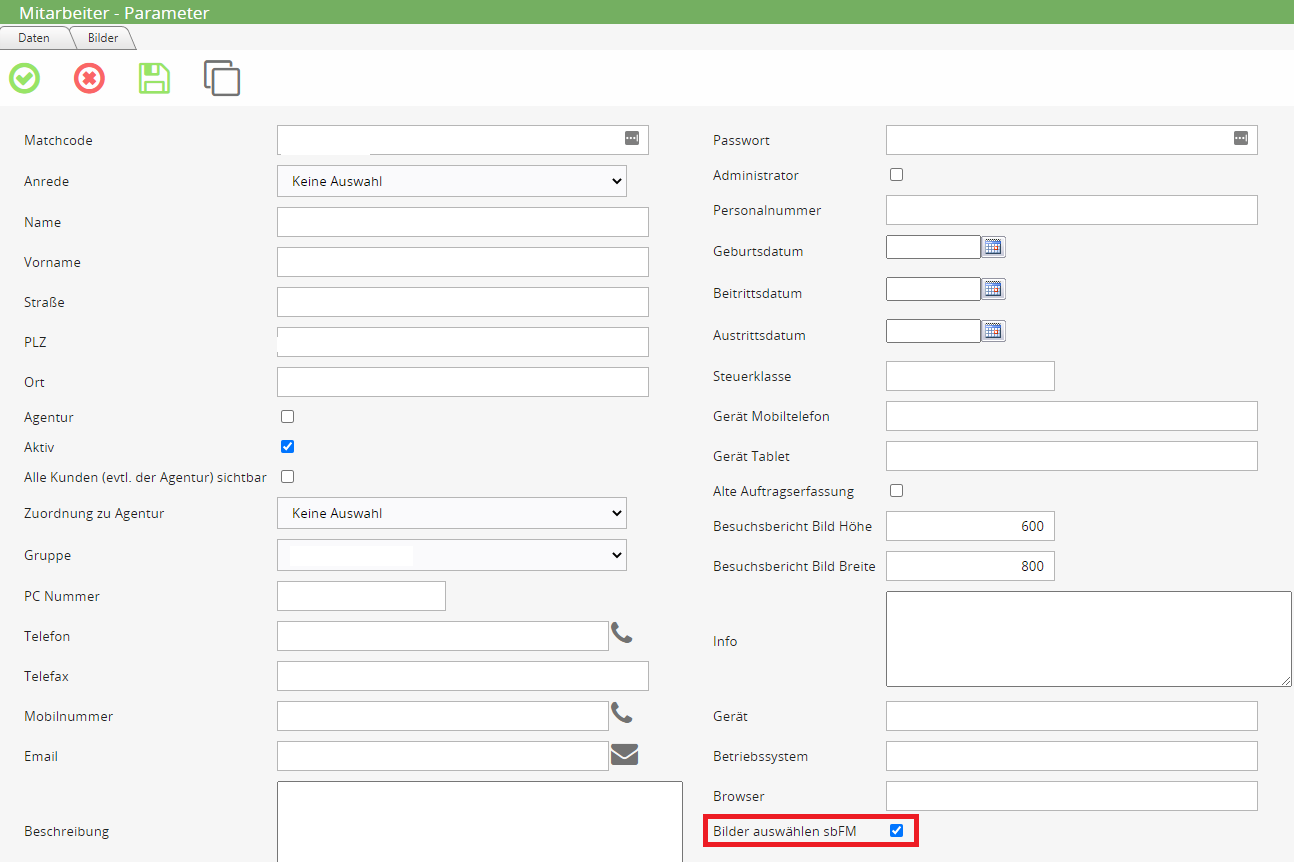This screenshot has height=862, width=1294.
Task: Focus the Email input field
Action: [x=443, y=756]
